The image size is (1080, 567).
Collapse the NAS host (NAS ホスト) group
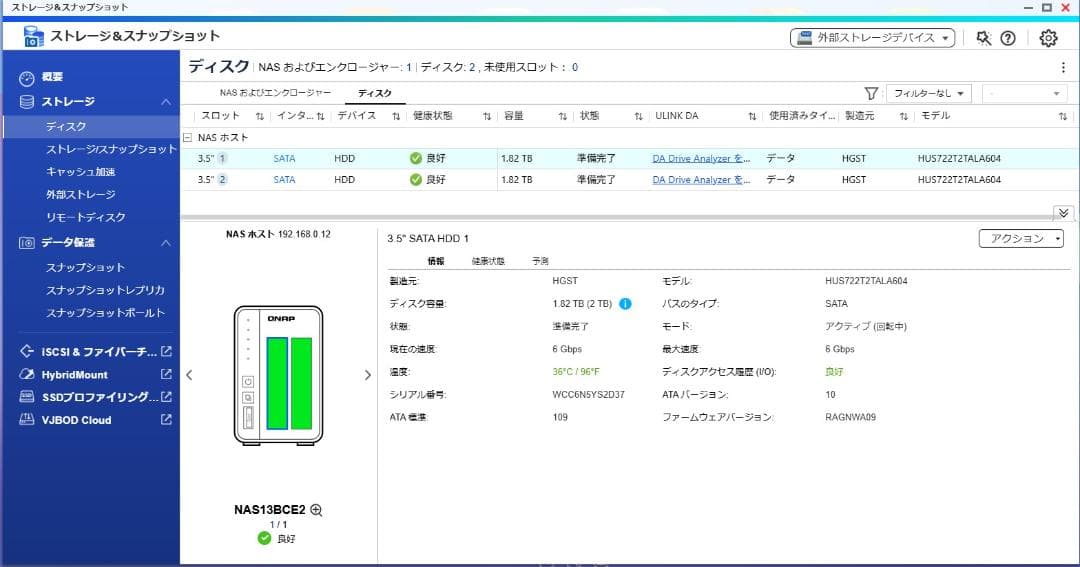tap(187, 138)
